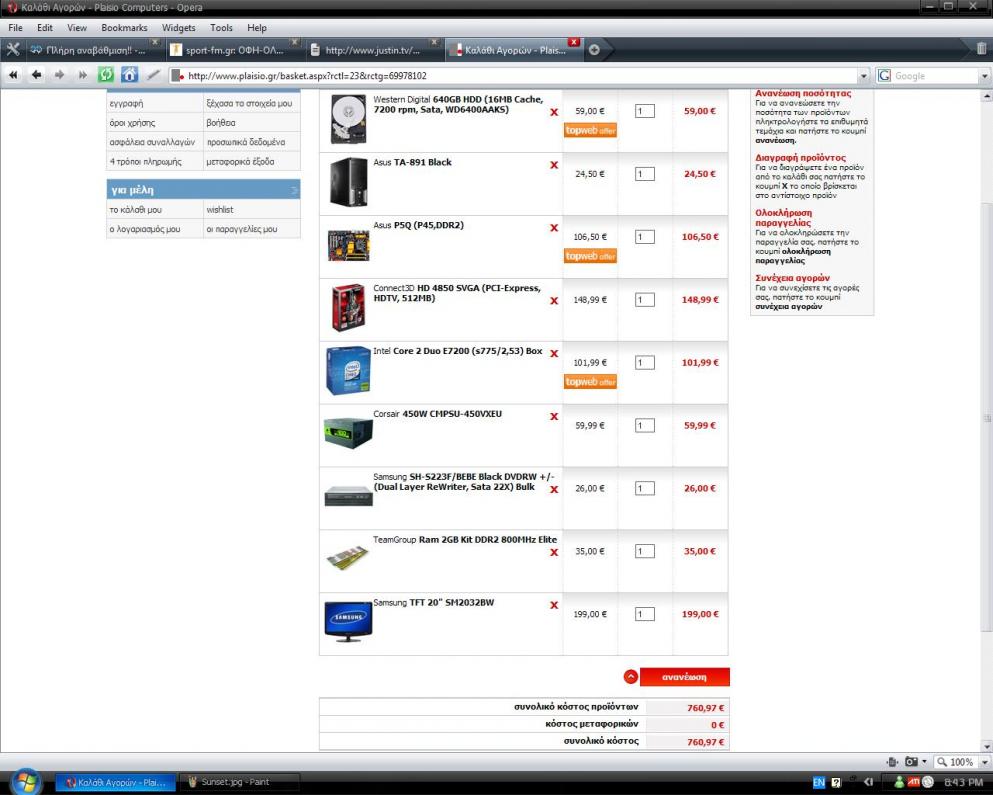Open the View menu
The height and width of the screenshot is (795, 993).
(77, 28)
